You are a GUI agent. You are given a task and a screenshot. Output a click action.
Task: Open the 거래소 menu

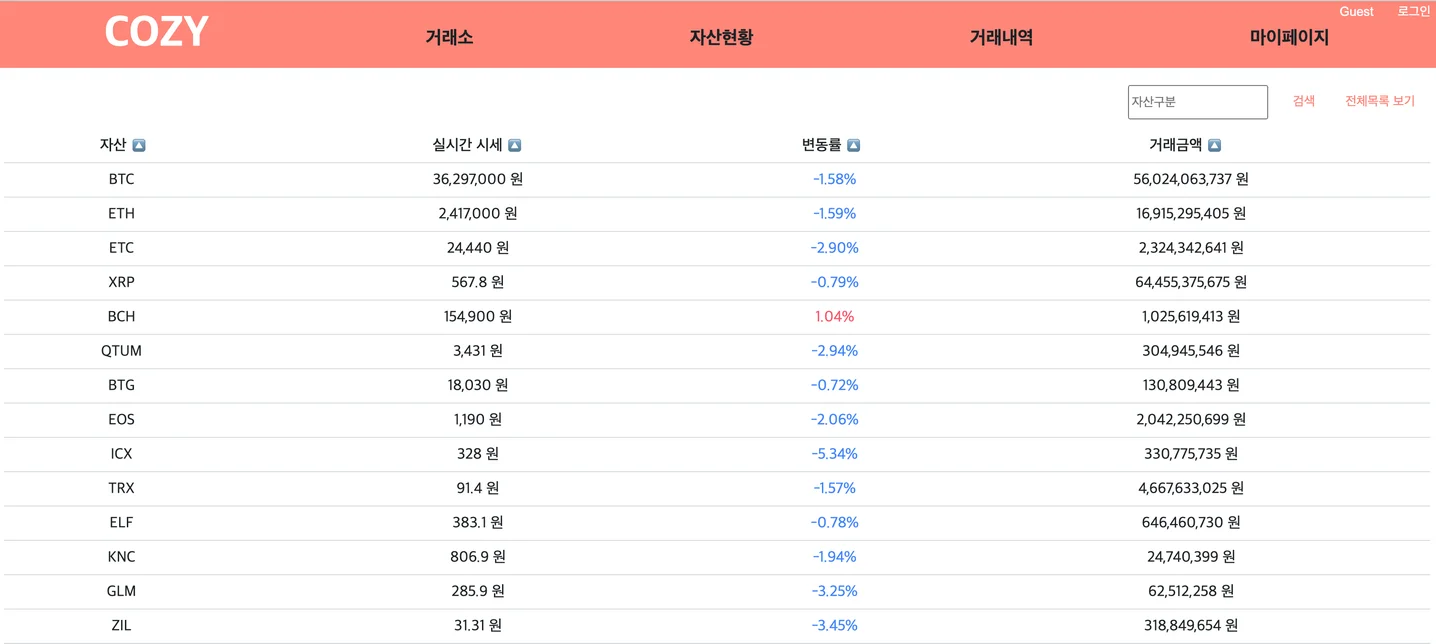(448, 37)
